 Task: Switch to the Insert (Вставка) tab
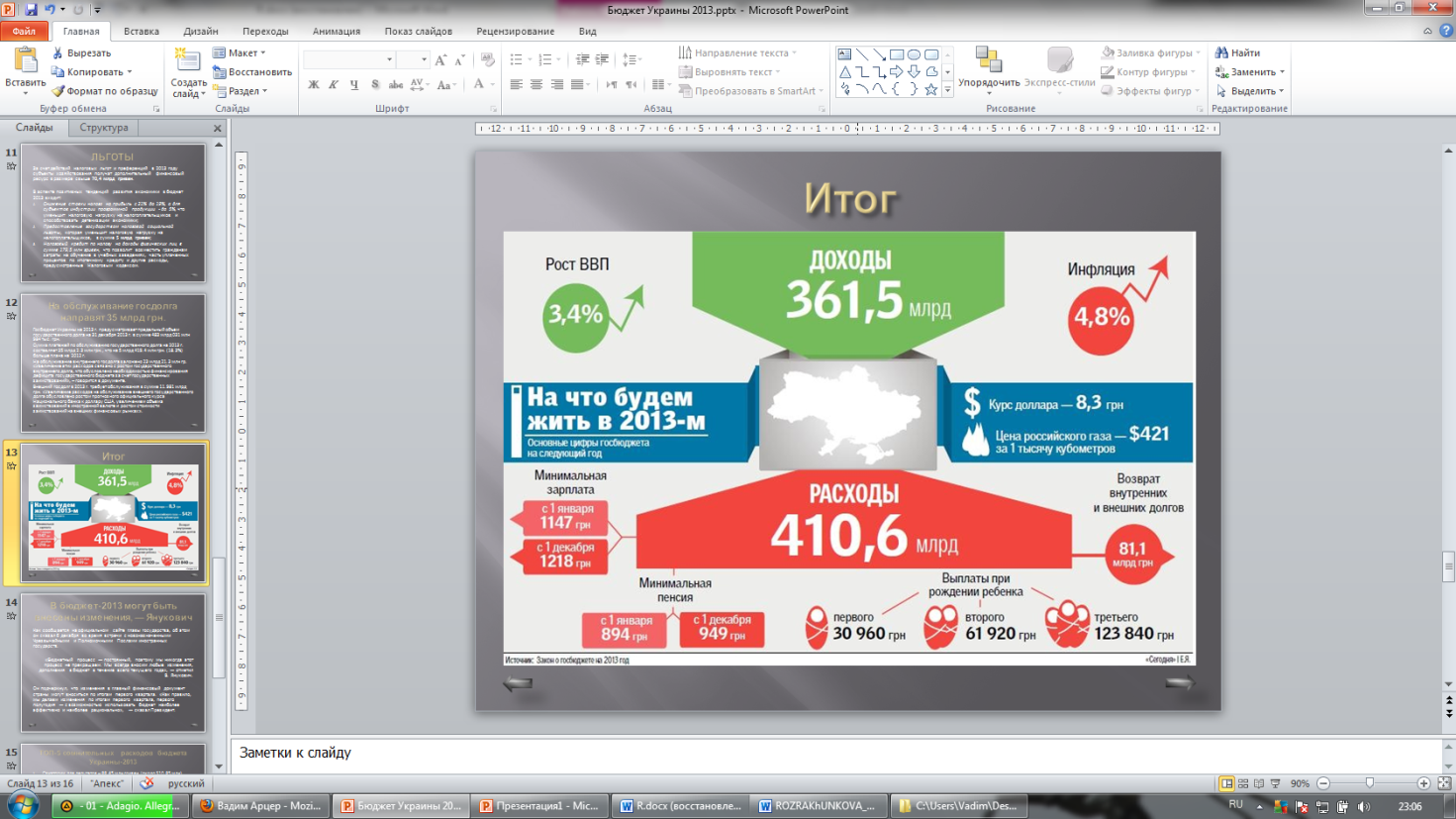click(x=141, y=31)
